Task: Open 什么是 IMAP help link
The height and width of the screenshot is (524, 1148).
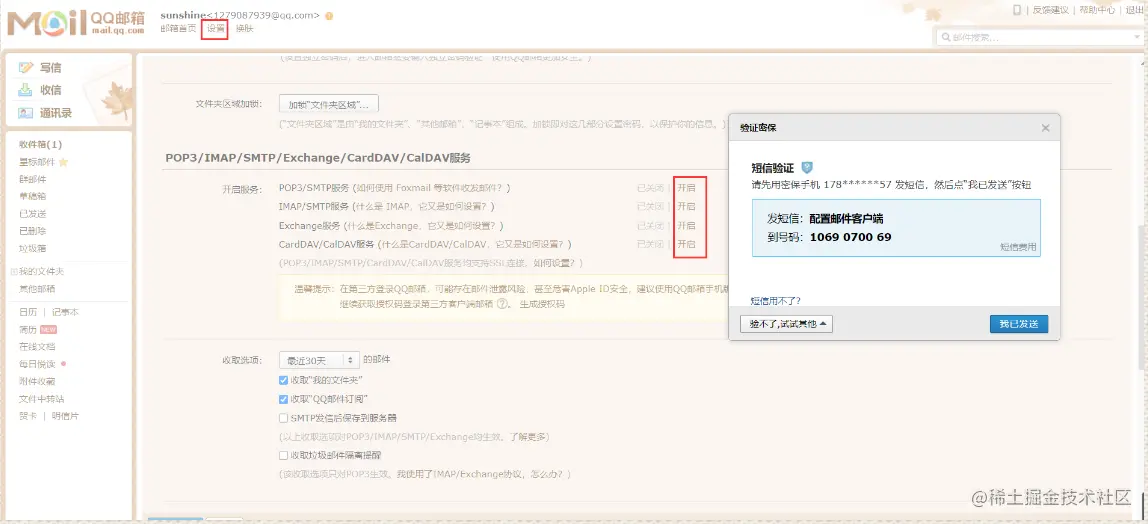Action: pos(422,206)
